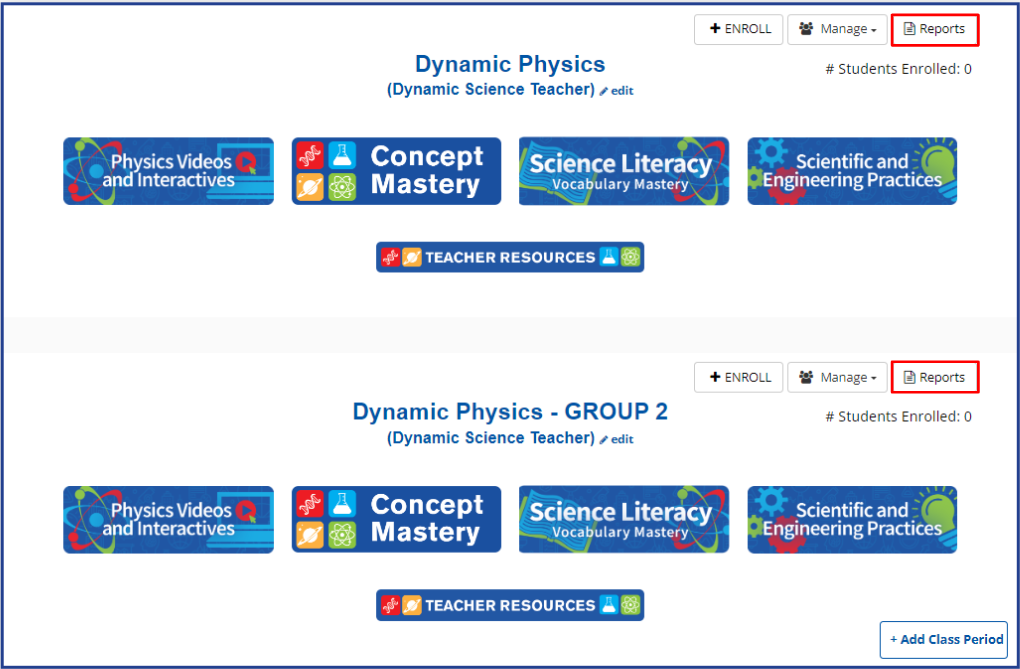Open Scientific and Engineering Practices in GROUP 2
This screenshot has height=669, width=1020.
852,519
